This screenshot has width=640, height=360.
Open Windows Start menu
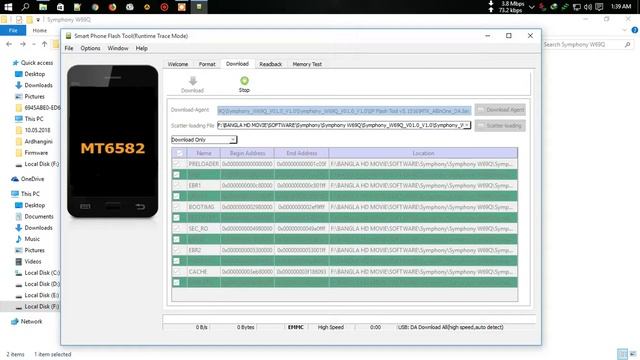(x=8, y=7)
